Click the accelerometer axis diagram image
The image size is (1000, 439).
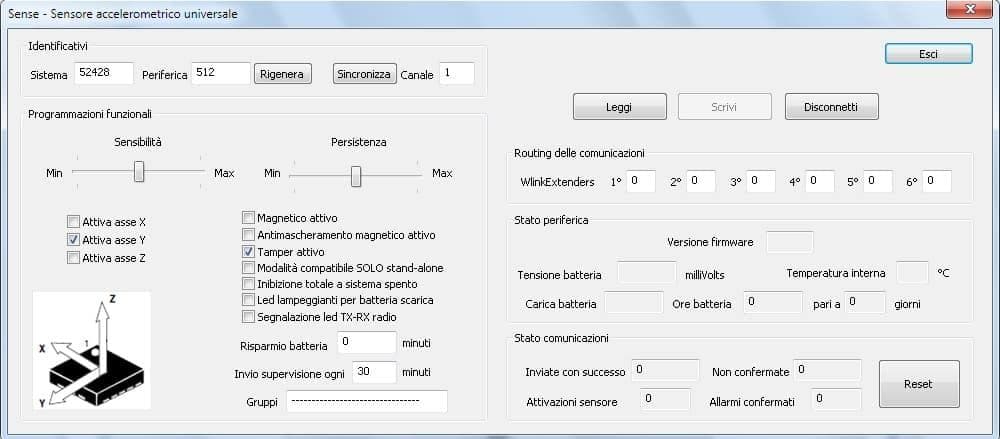[91, 349]
